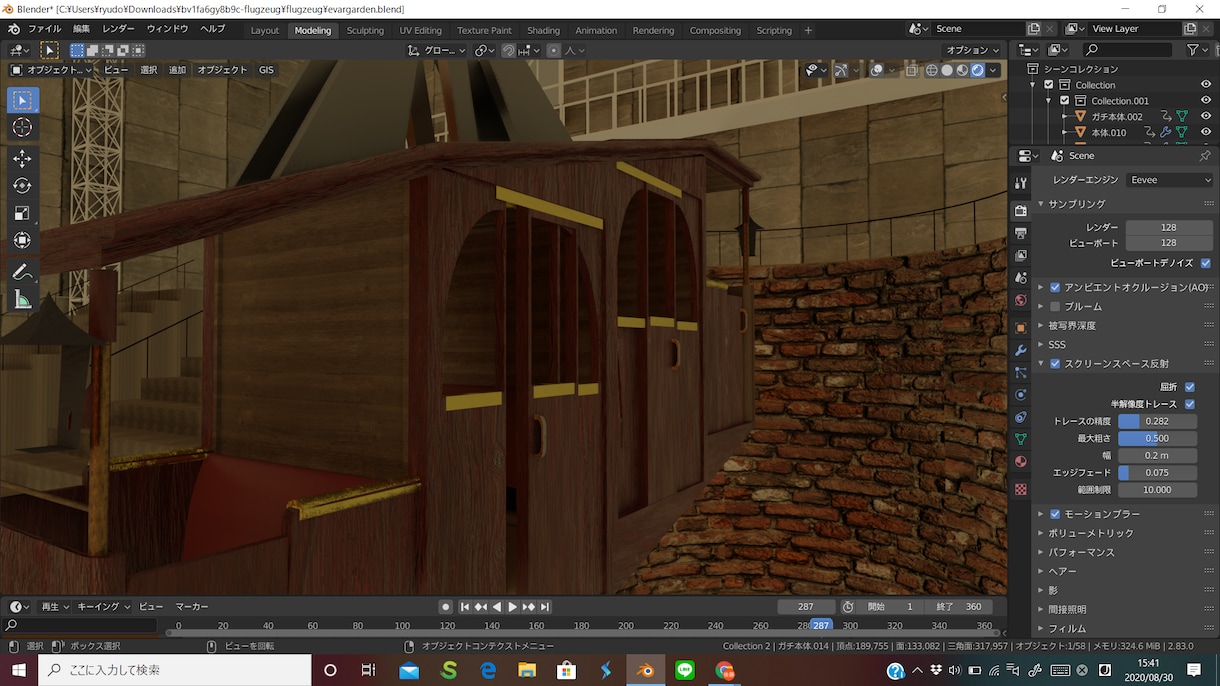Toggle the スクリーンスペース反射 checkbox

click(x=1055, y=364)
